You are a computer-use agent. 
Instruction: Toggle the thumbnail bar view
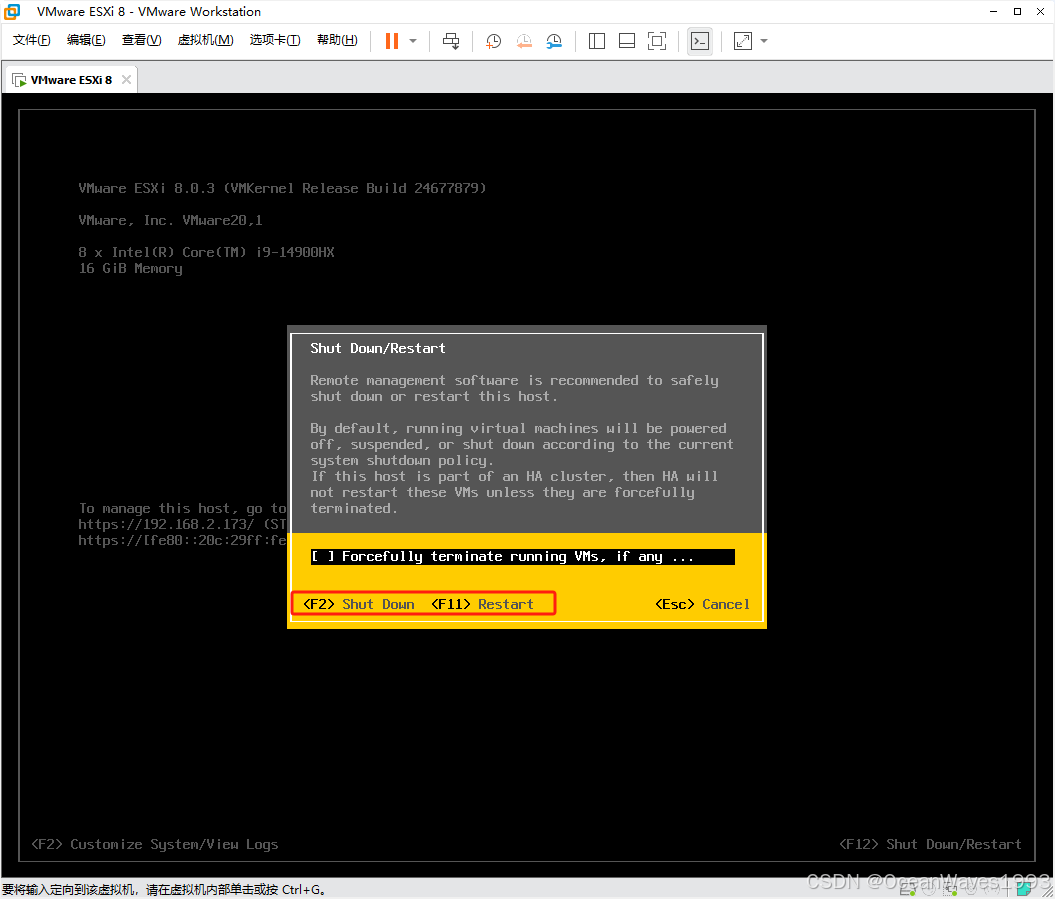pos(627,41)
